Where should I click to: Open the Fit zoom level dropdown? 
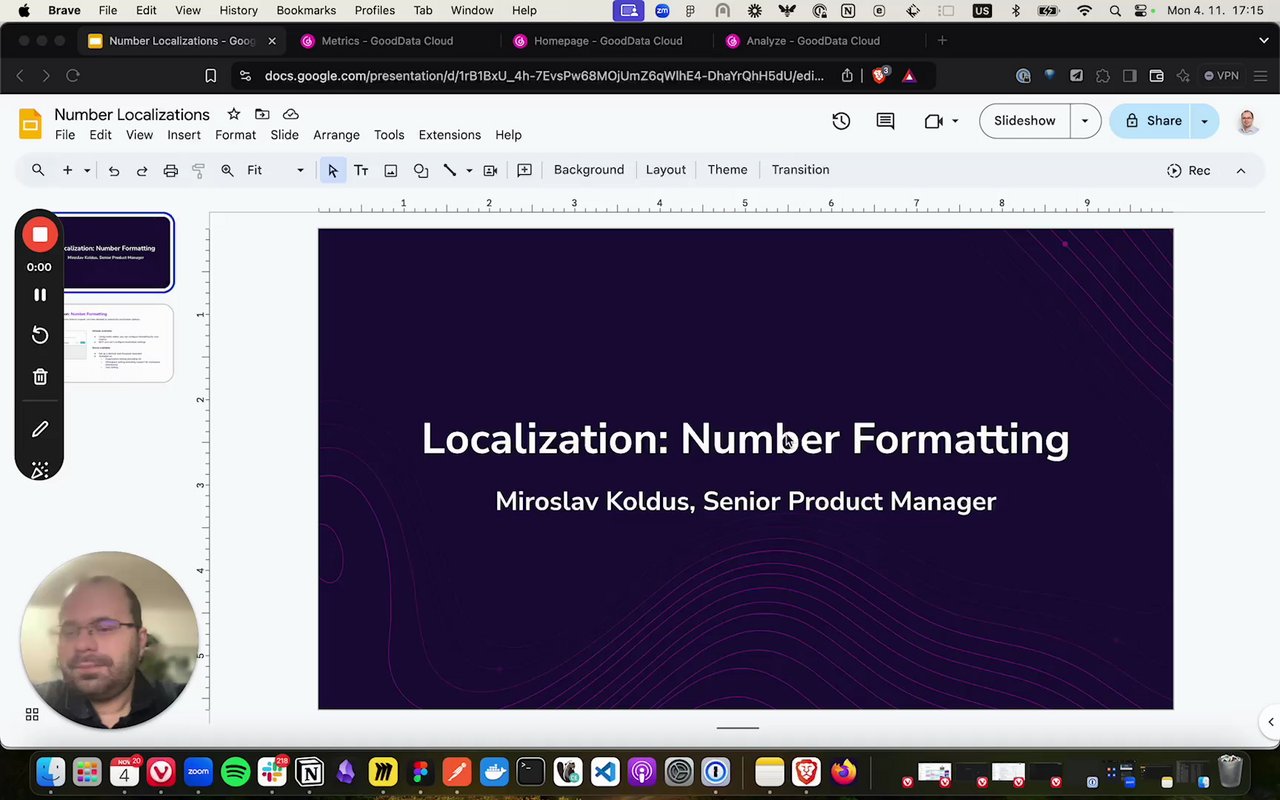(275, 171)
